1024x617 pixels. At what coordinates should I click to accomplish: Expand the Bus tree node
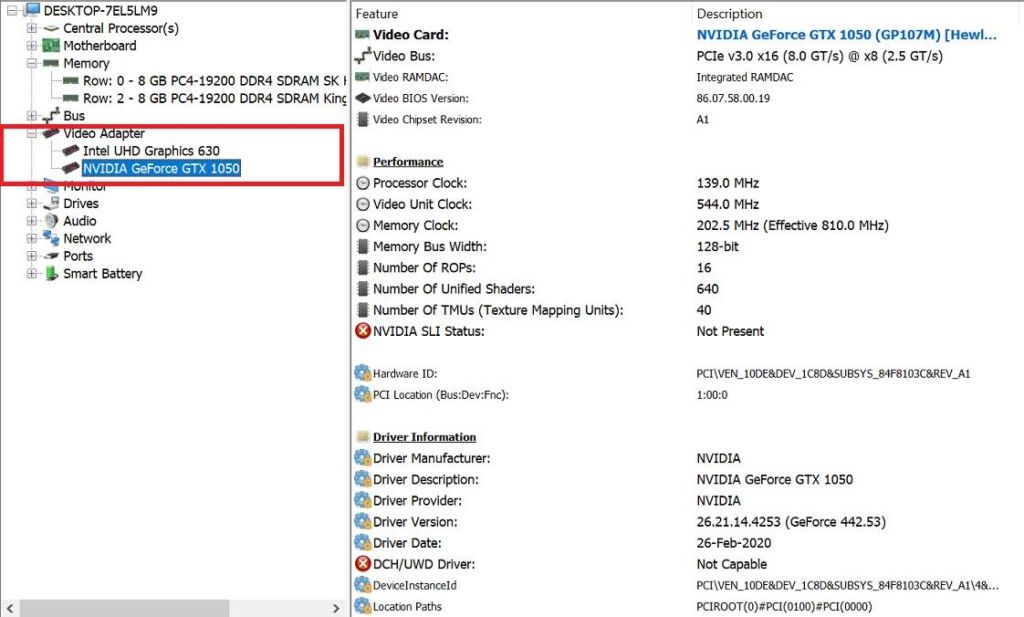(31, 116)
